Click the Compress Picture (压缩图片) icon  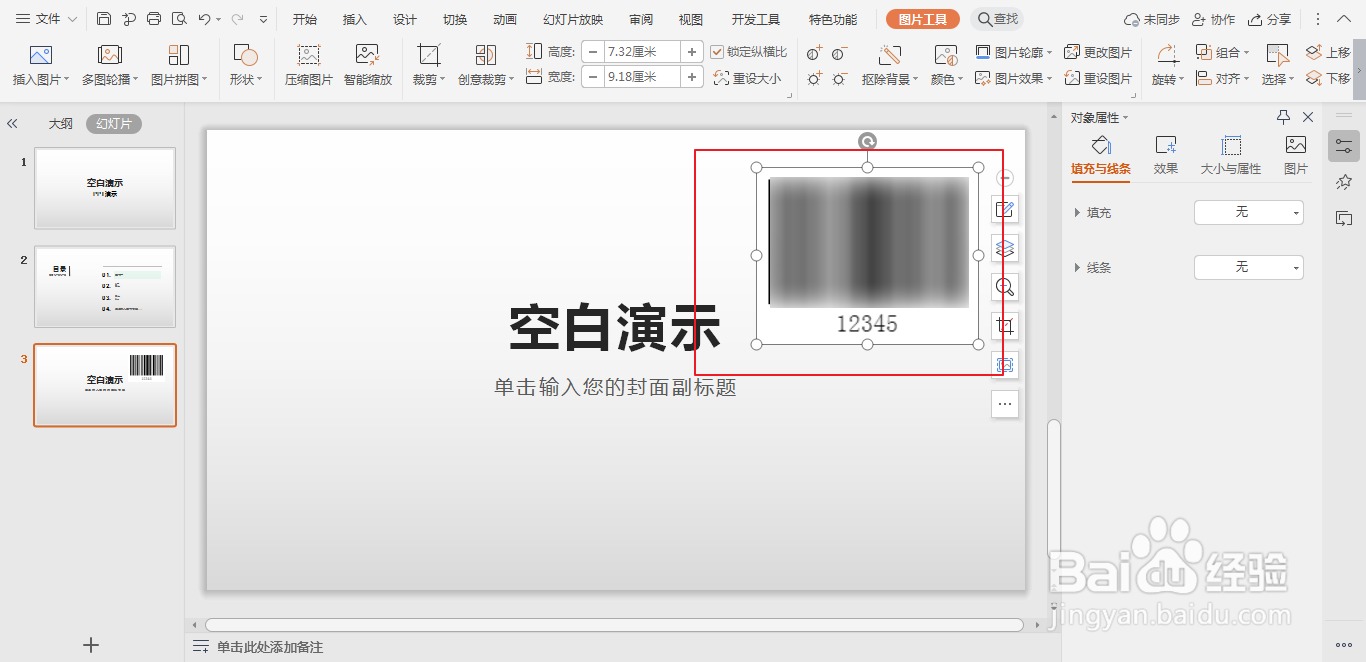(309, 55)
